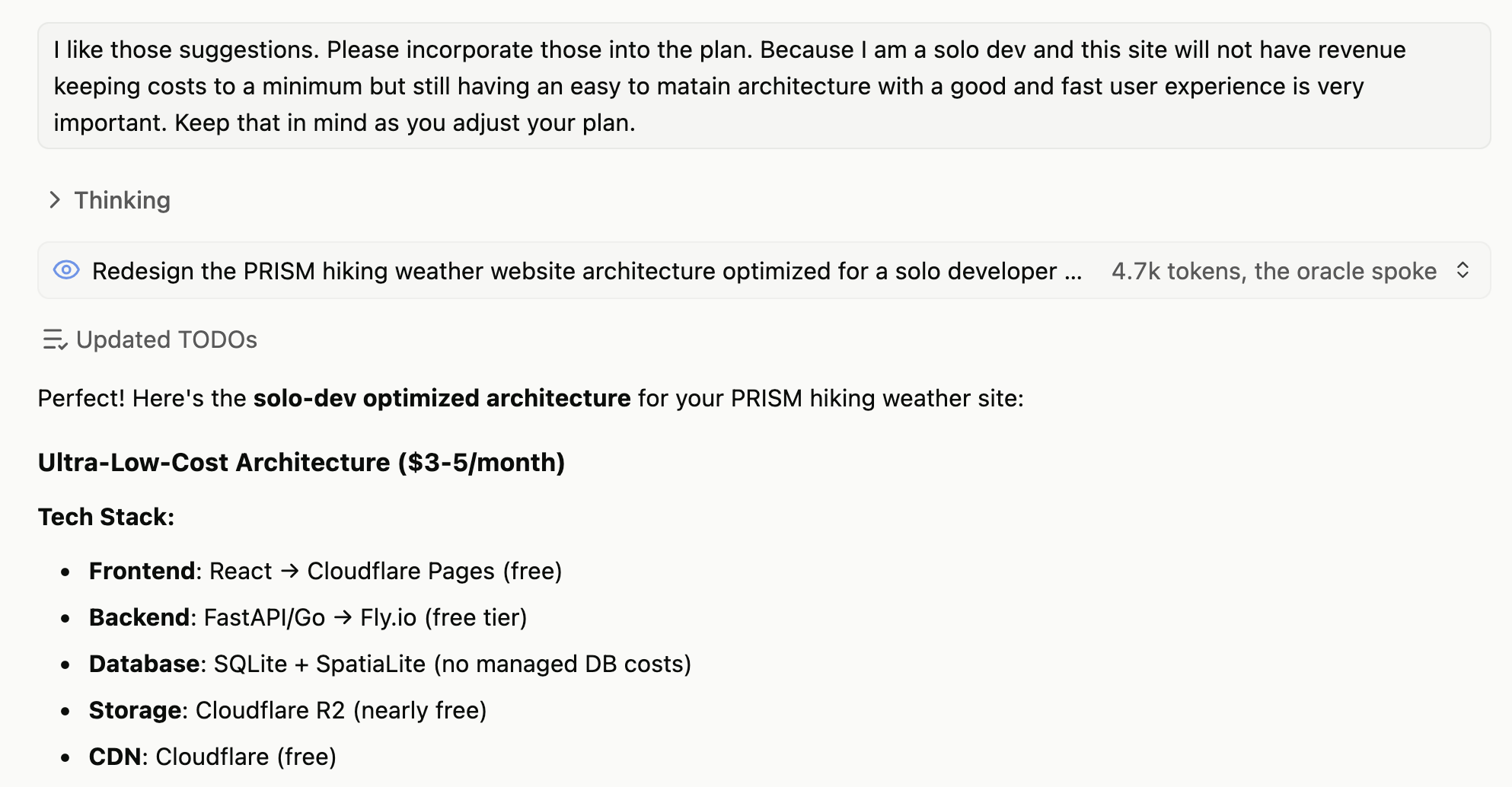
Task: Click the 4.7k tokens oracle status text
Action: (x=1273, y=271)
